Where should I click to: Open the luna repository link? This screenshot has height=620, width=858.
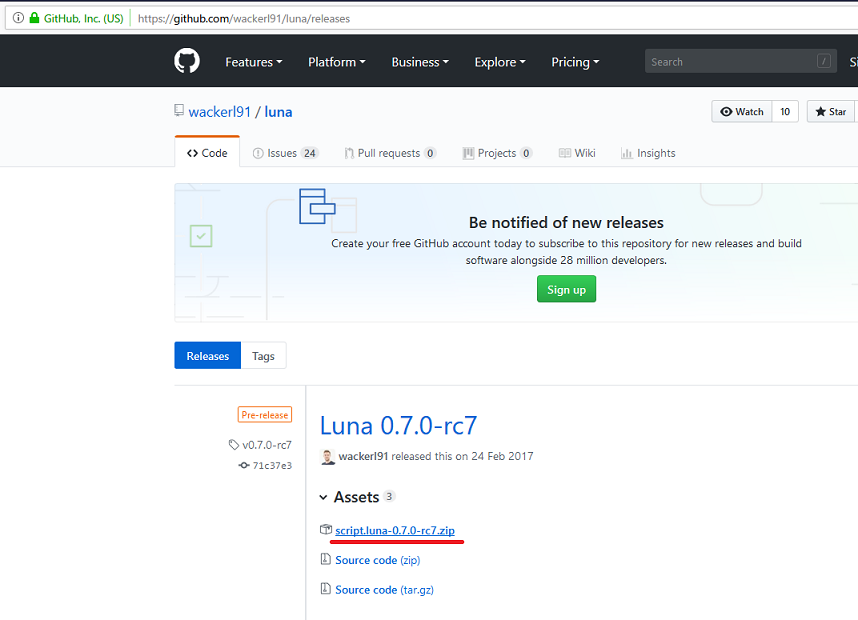coord(279,112)
